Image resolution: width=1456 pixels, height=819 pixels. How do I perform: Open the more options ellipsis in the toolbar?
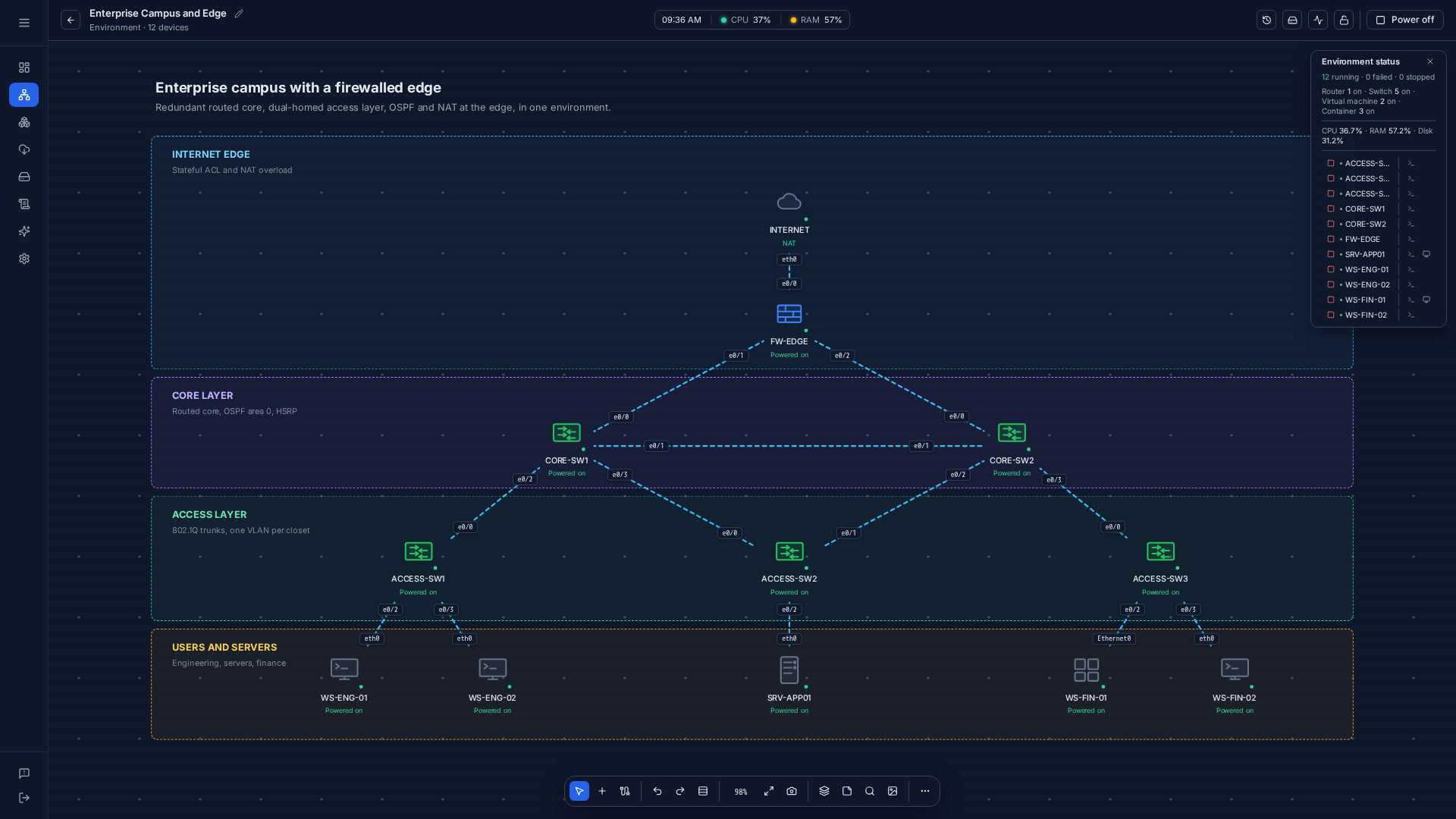[925, 792]
